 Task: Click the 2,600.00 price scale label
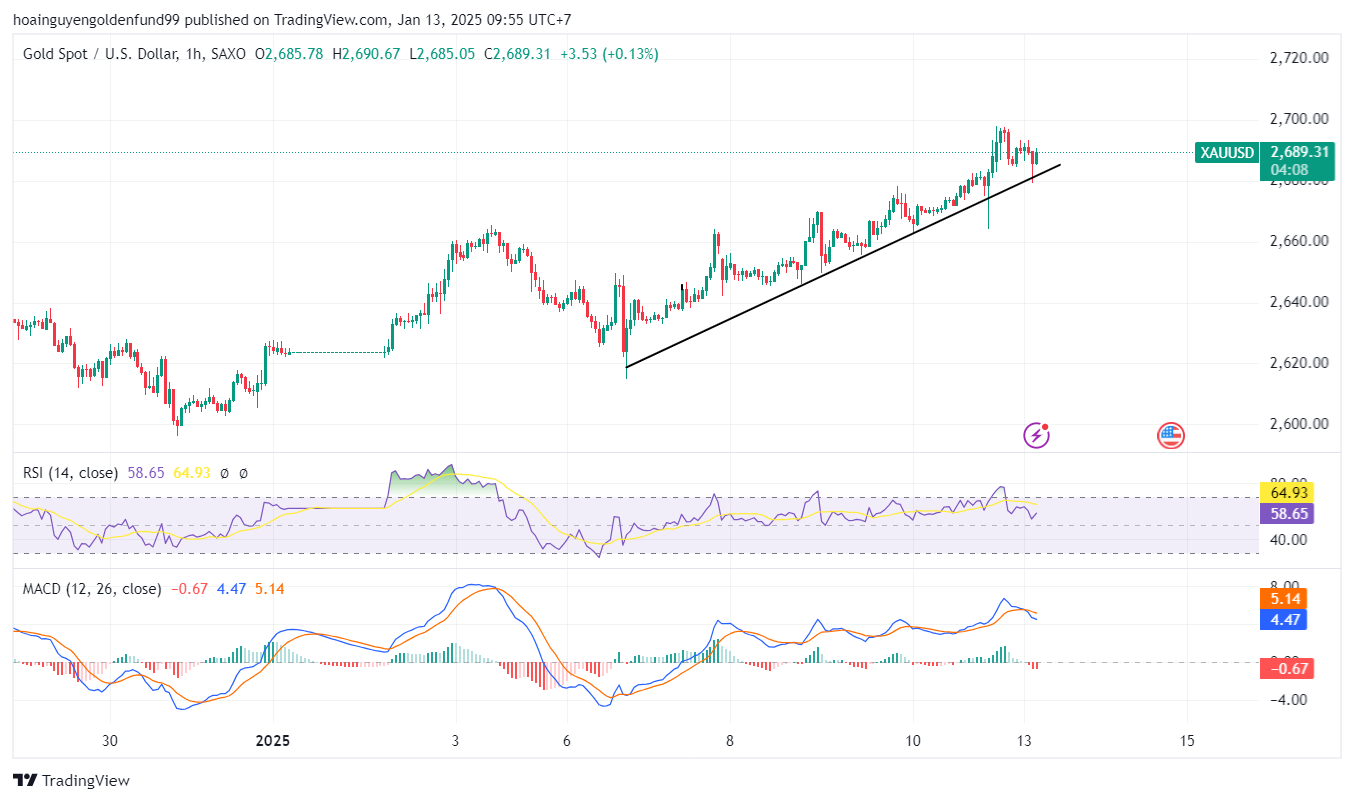point(1299,424)
